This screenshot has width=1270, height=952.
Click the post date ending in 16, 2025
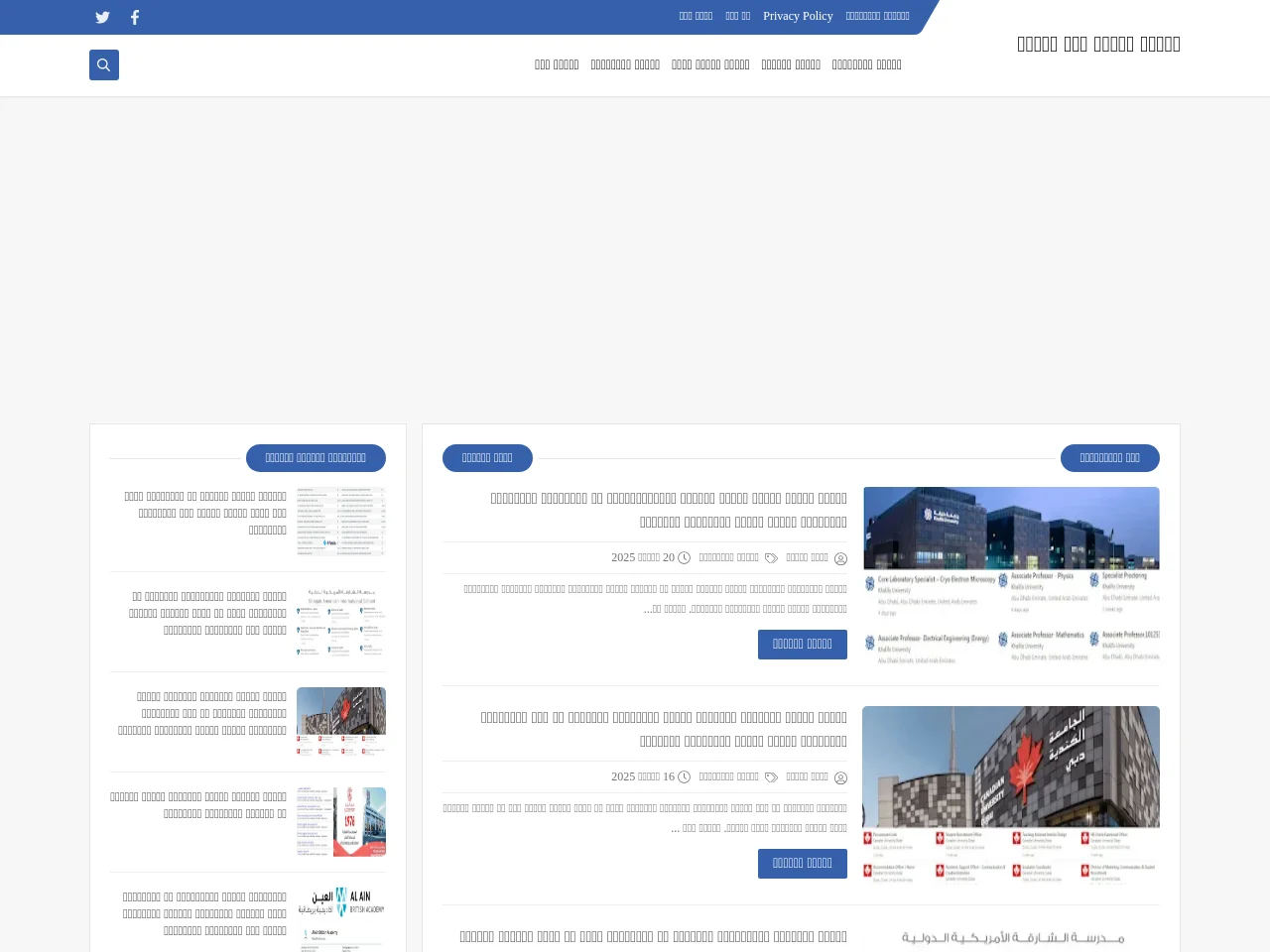(643, 777)
